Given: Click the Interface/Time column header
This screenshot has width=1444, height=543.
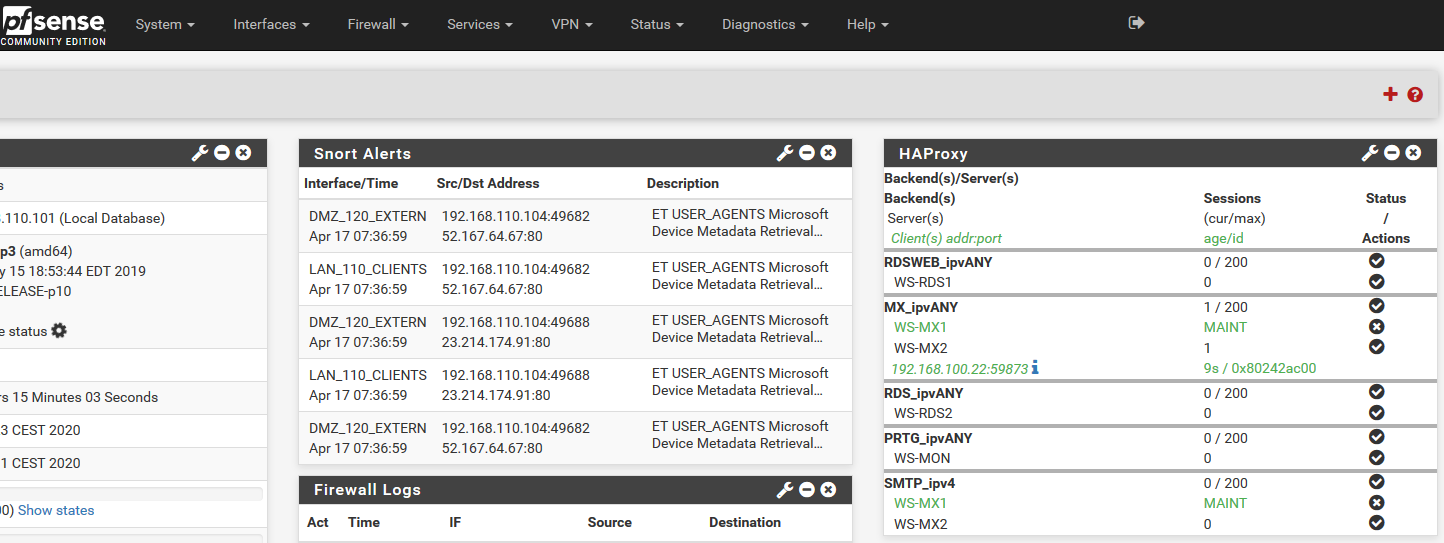Looking at the screenshot, I should click(351, 183).
